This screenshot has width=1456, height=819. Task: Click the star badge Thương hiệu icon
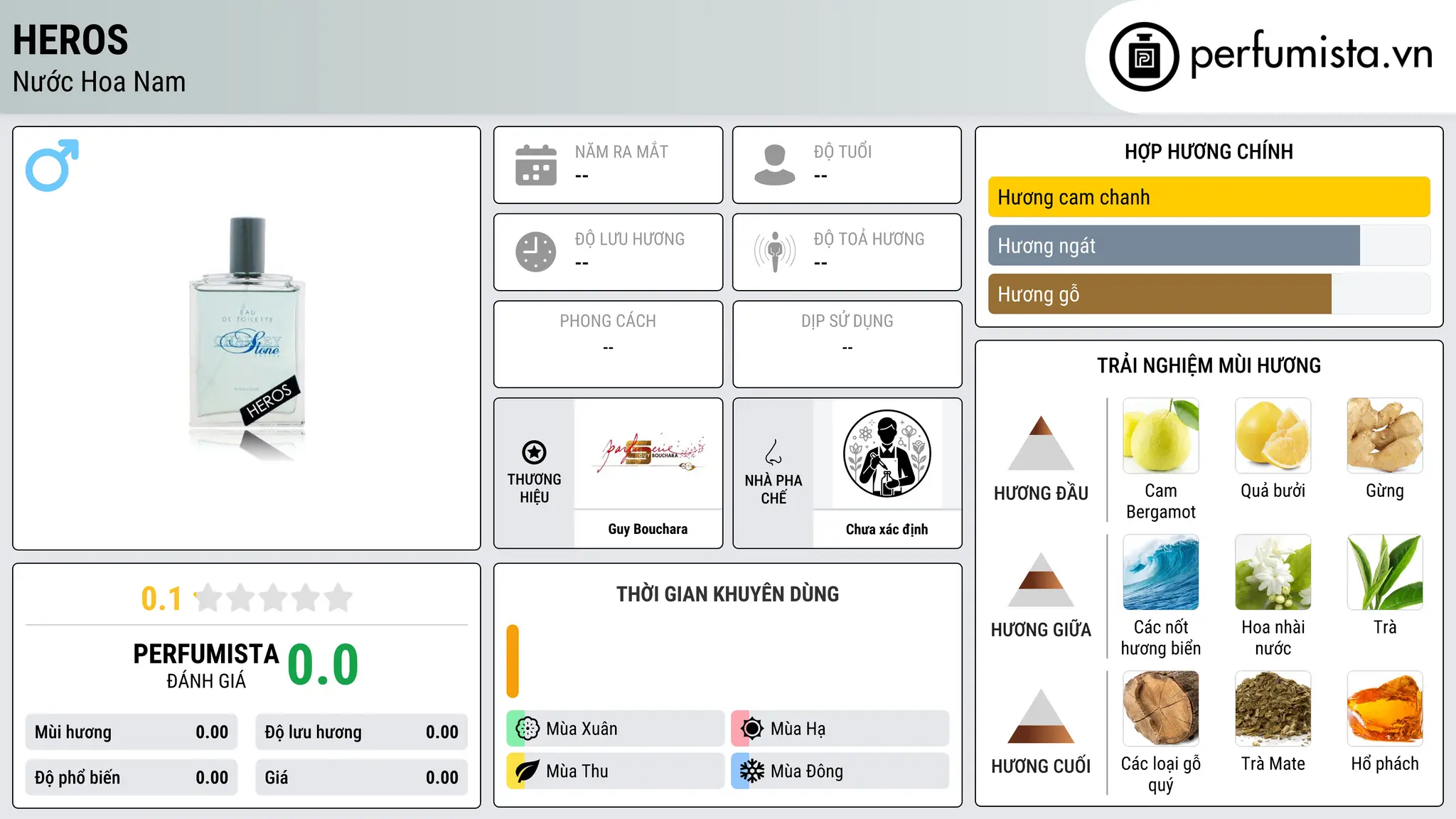tap(534, 452)
